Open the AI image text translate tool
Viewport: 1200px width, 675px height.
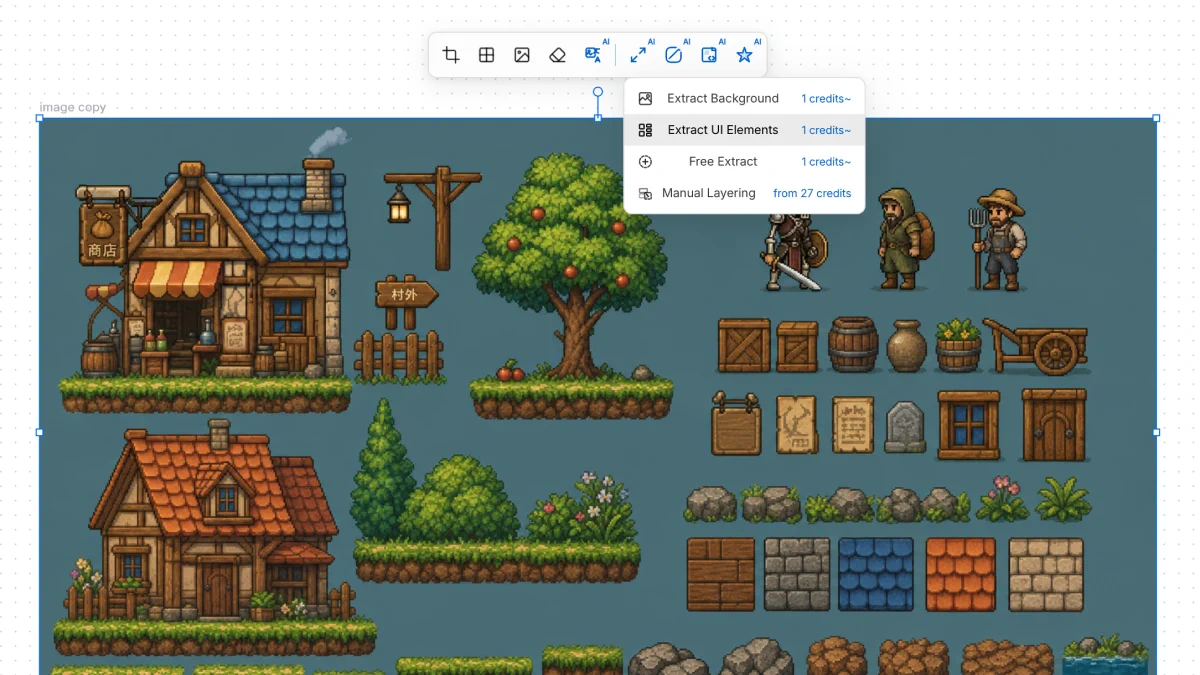[x=594, y=55]
